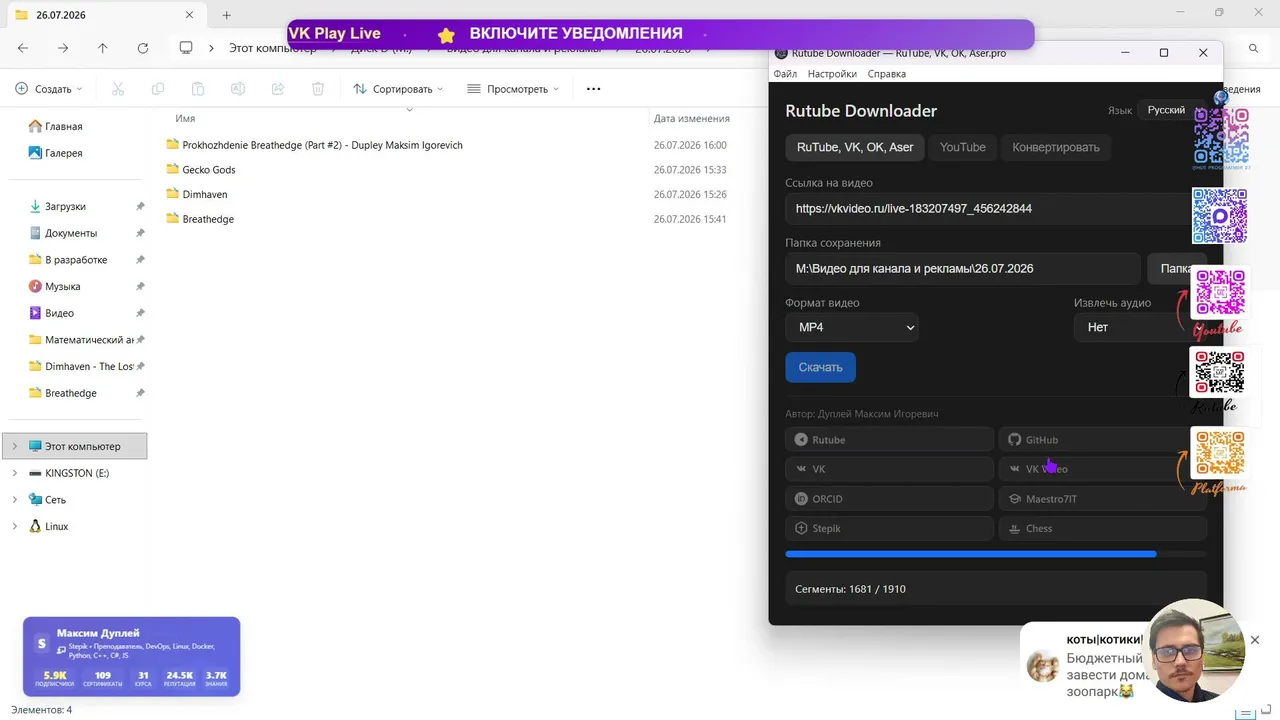Image resolution: width=1280 pixels, height=720 pixels.
Task: Click the Дата изменения column header
Action: click(x=692, y=118)
